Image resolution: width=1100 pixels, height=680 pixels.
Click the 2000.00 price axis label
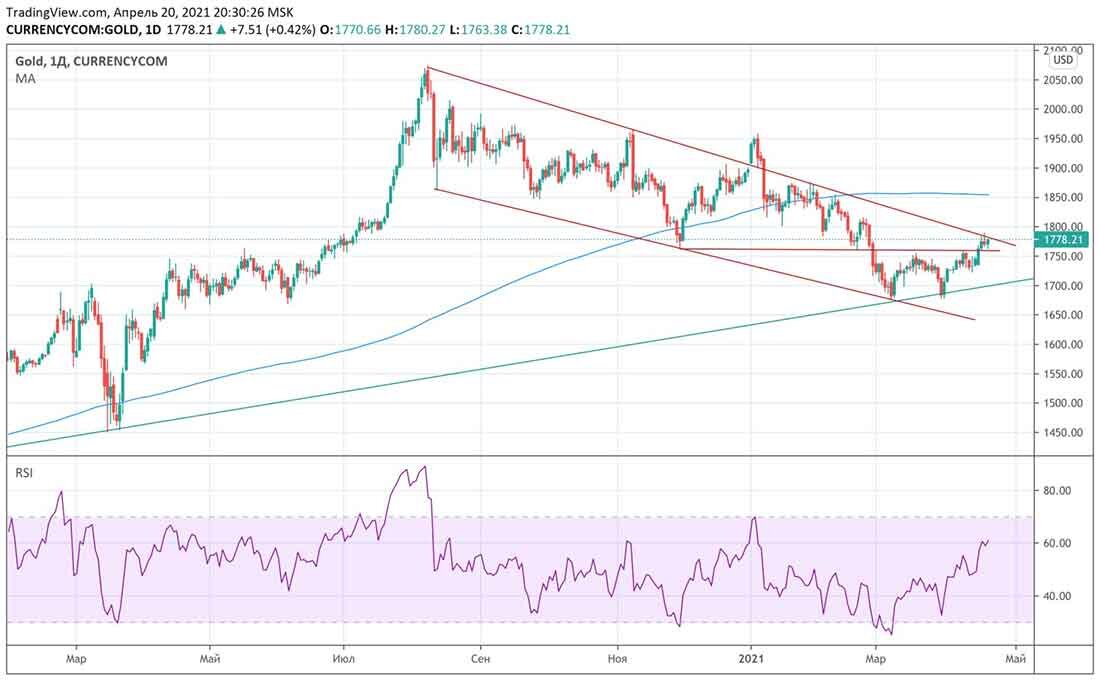click(1062, 109)
